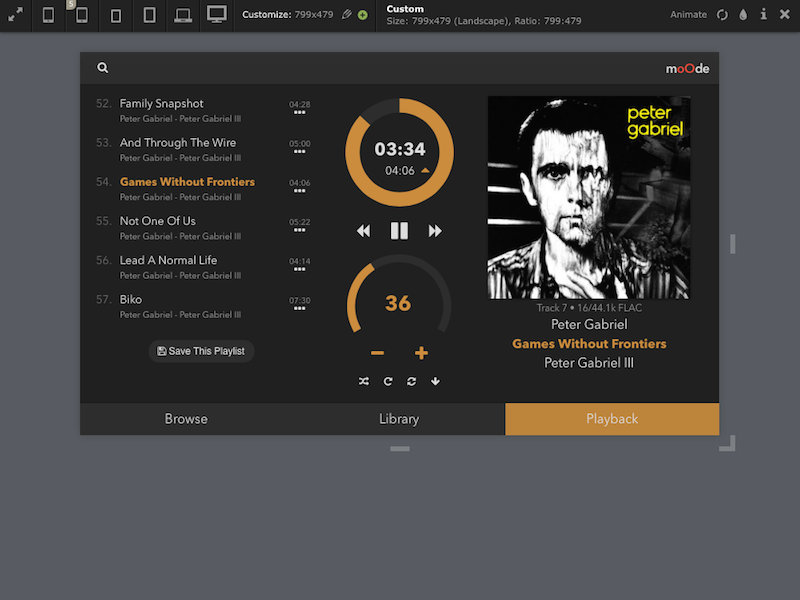Toggle countdown with the time arrow

tap(425, 170)
